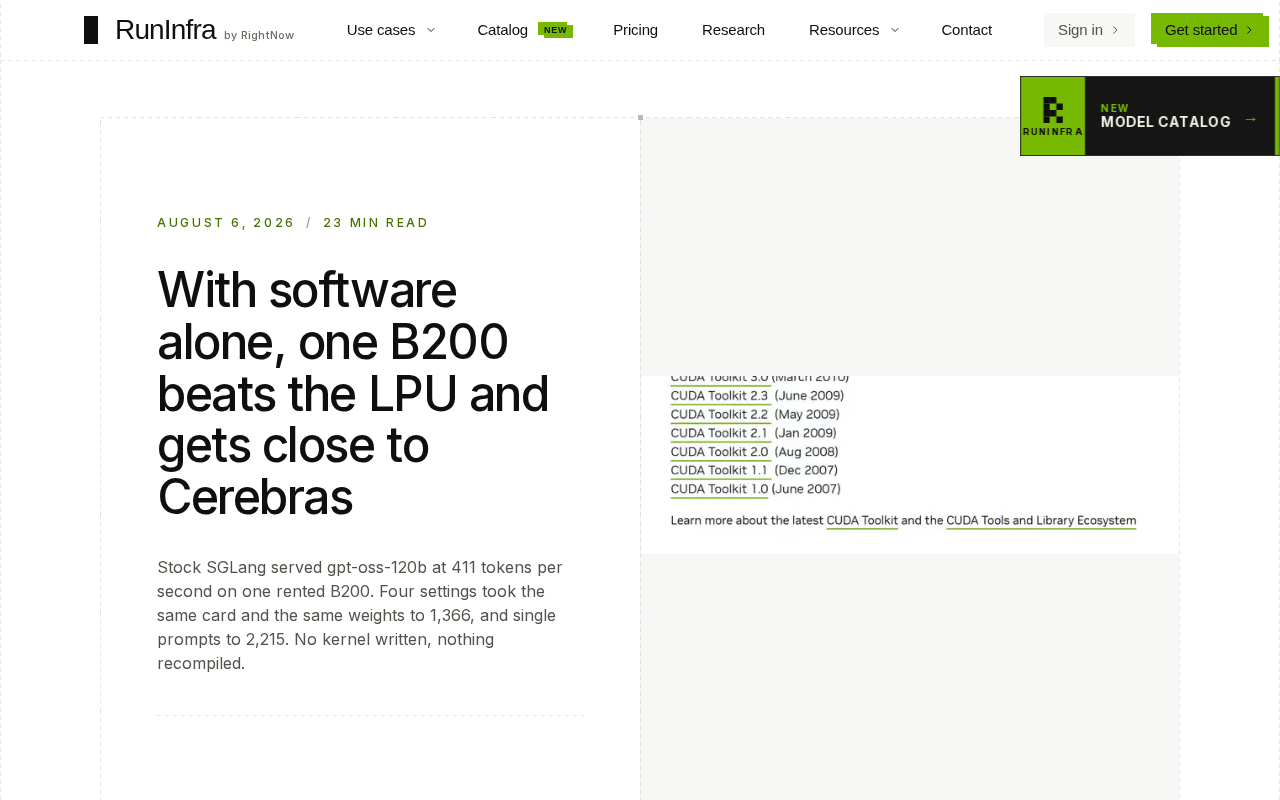Open the Research page
The width and height of the screenshot is (1280, 800).
[x=733, y=30]
